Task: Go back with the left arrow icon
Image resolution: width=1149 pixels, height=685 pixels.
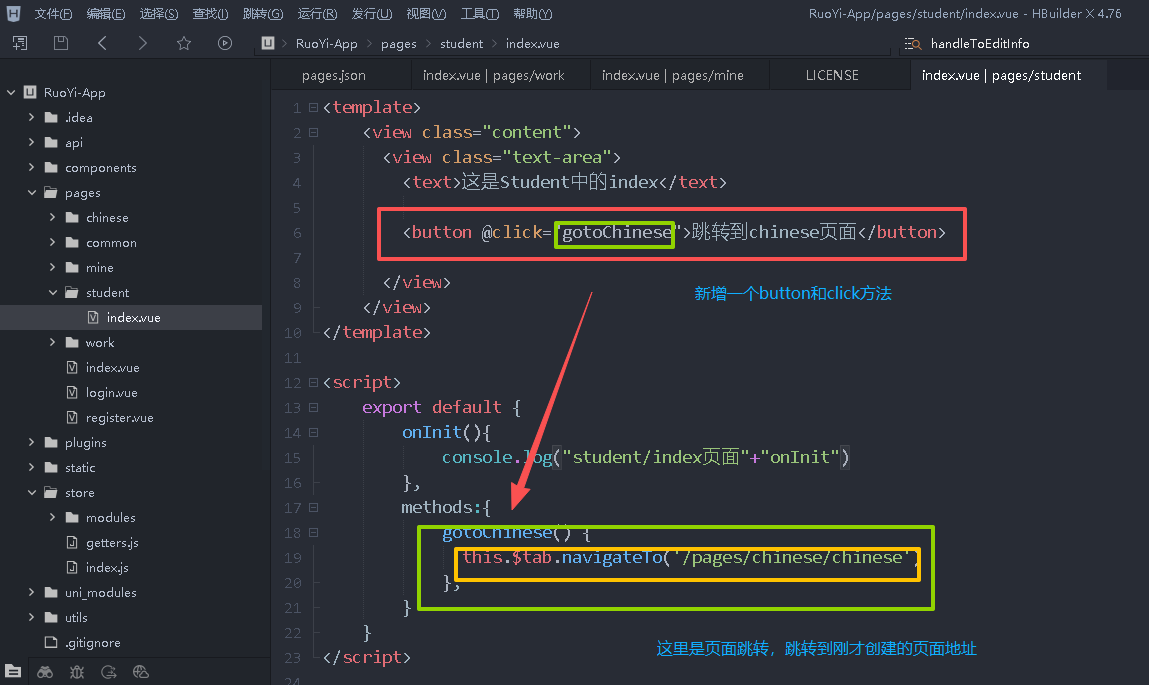Action: point(102,43)
